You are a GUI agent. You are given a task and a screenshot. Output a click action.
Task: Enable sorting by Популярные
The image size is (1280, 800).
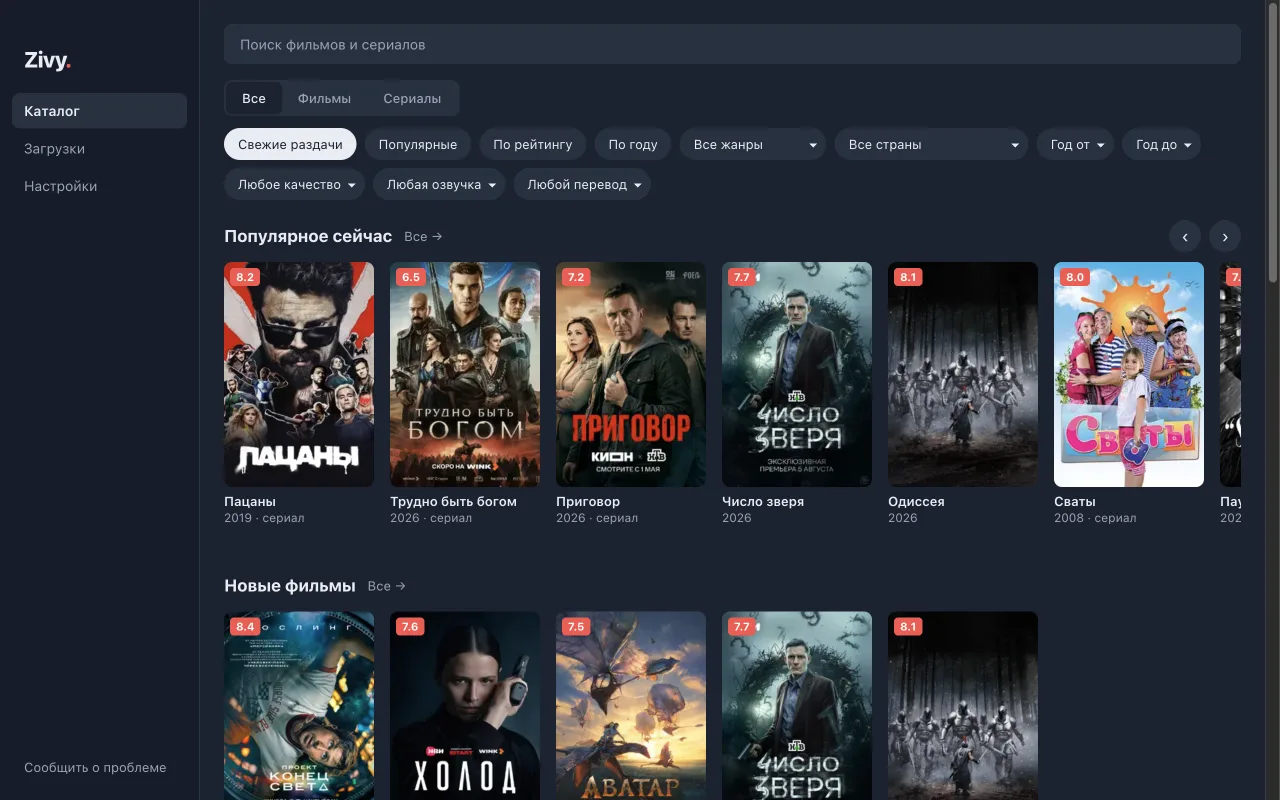coord(418,144)
